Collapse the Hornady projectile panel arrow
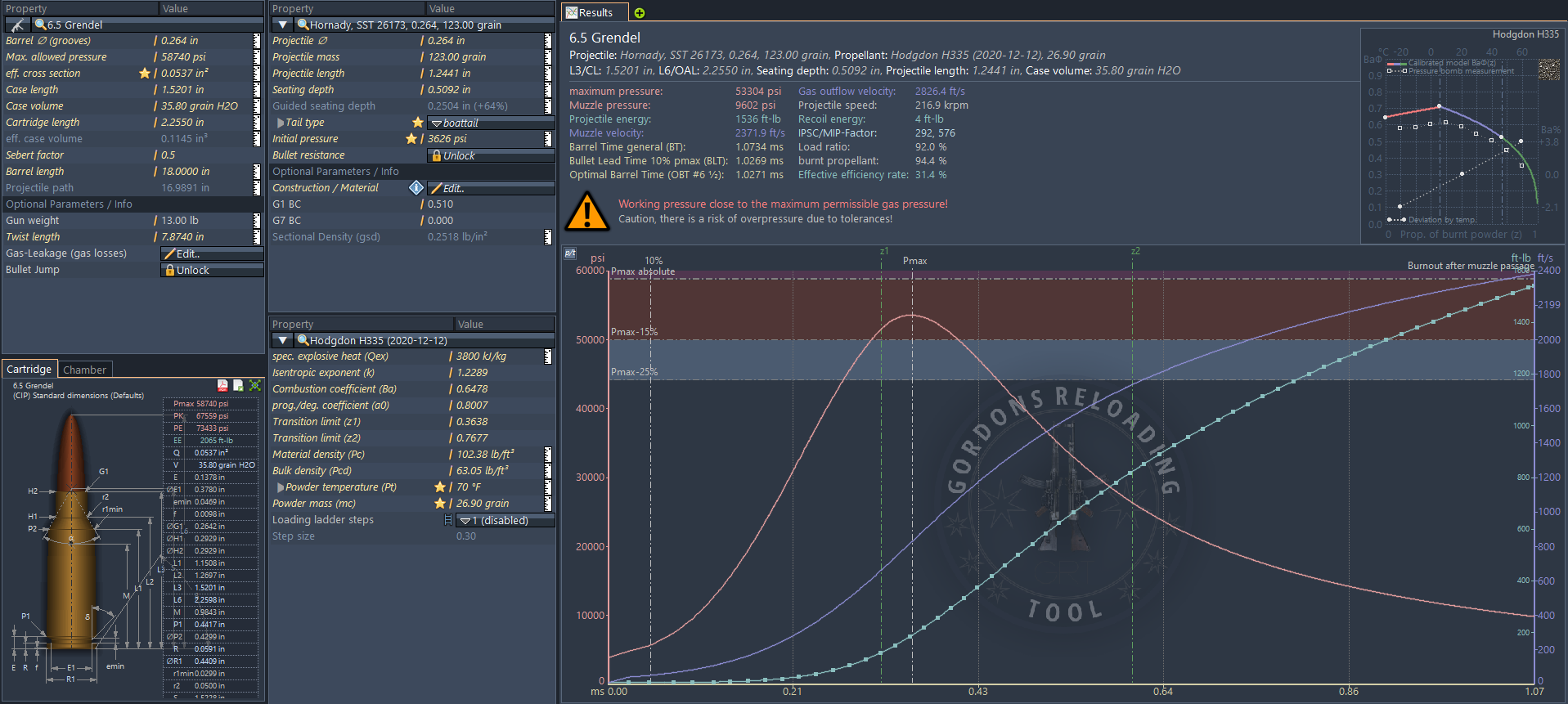The height and width of the screenshot is (704, 1568). [x=283, y=25]
